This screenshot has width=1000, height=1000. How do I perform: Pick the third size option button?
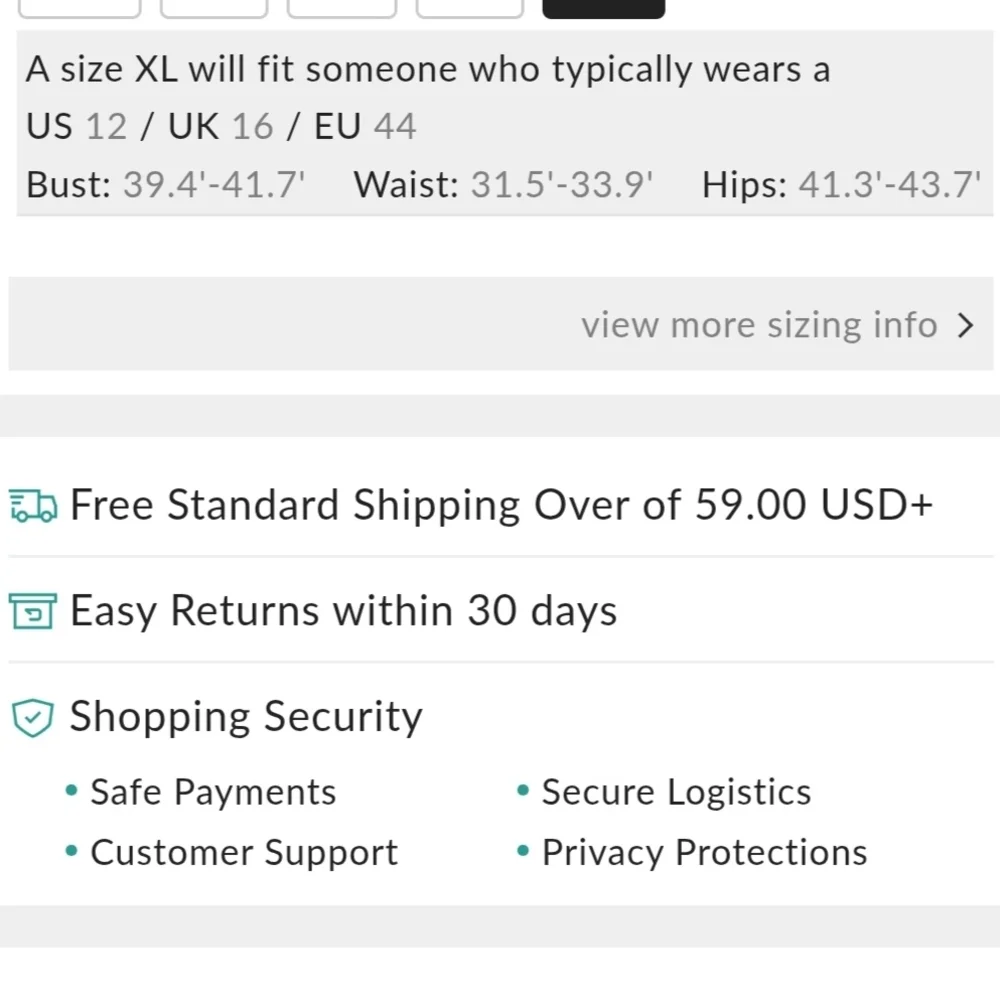342,9
